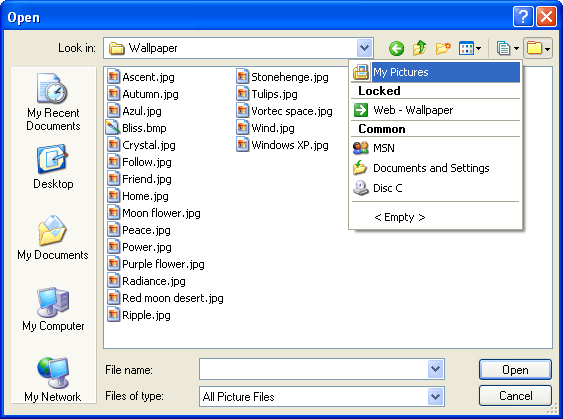The width and height of the screenshot is (563, 419).
Task: Expand the File name dropdown arrow
Action: click(x=436, y=369)
